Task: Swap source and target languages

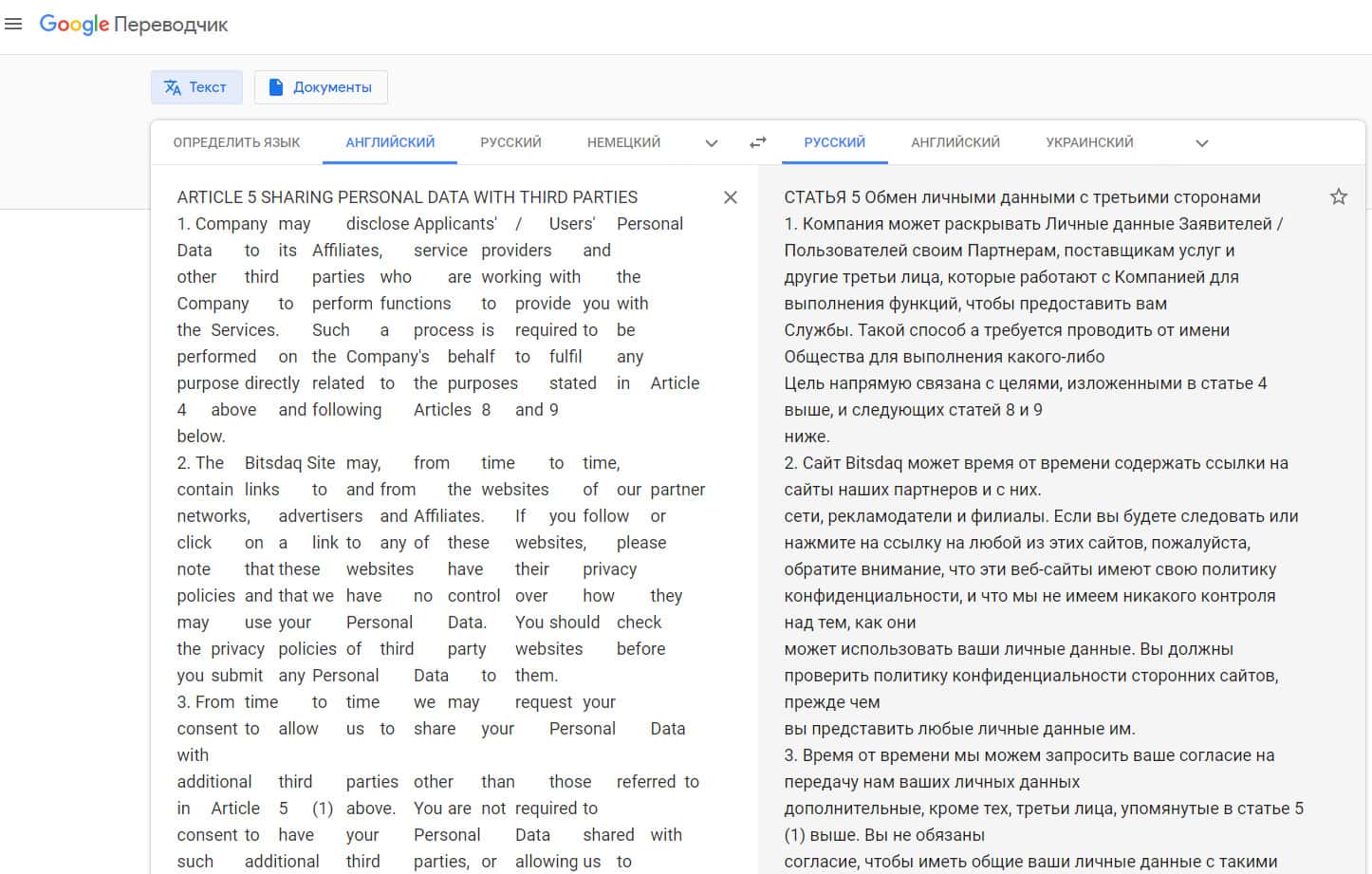Action: 757,142
